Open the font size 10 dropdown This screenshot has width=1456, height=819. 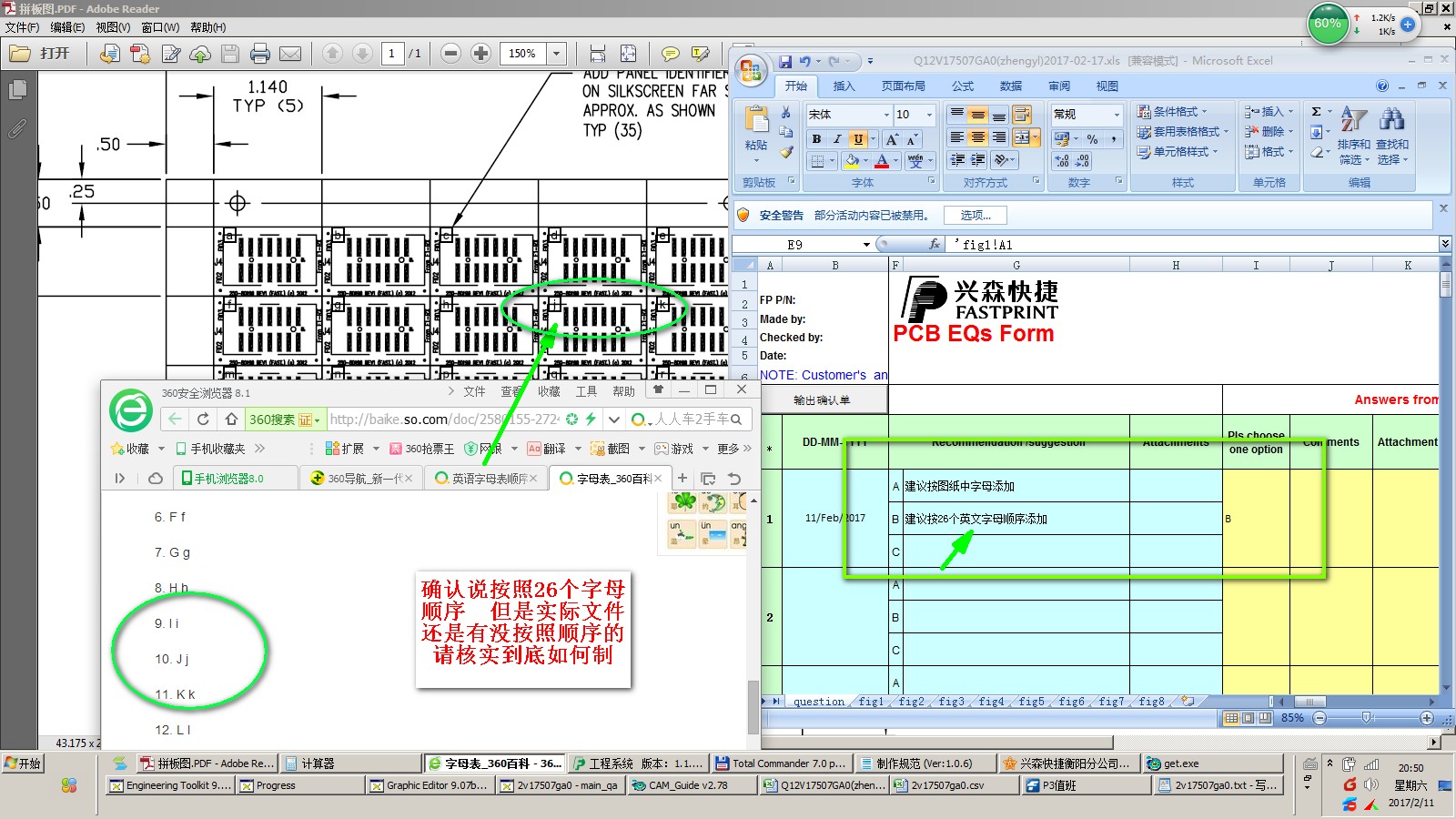click(x=929, y=115)
